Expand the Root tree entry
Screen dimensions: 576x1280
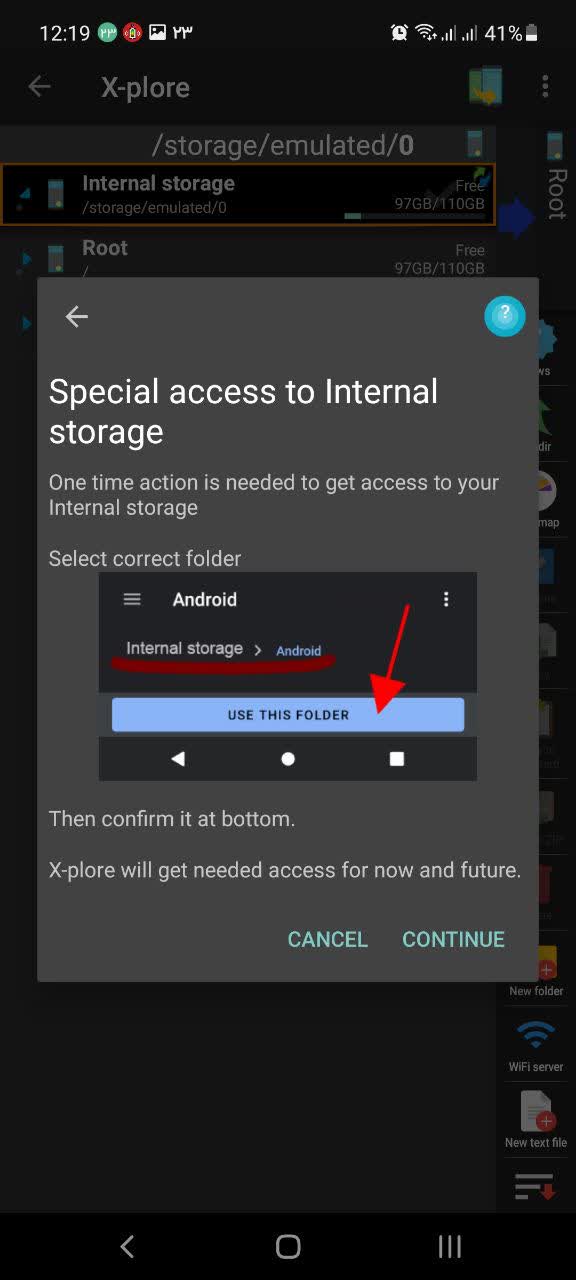tap(27, 259)
